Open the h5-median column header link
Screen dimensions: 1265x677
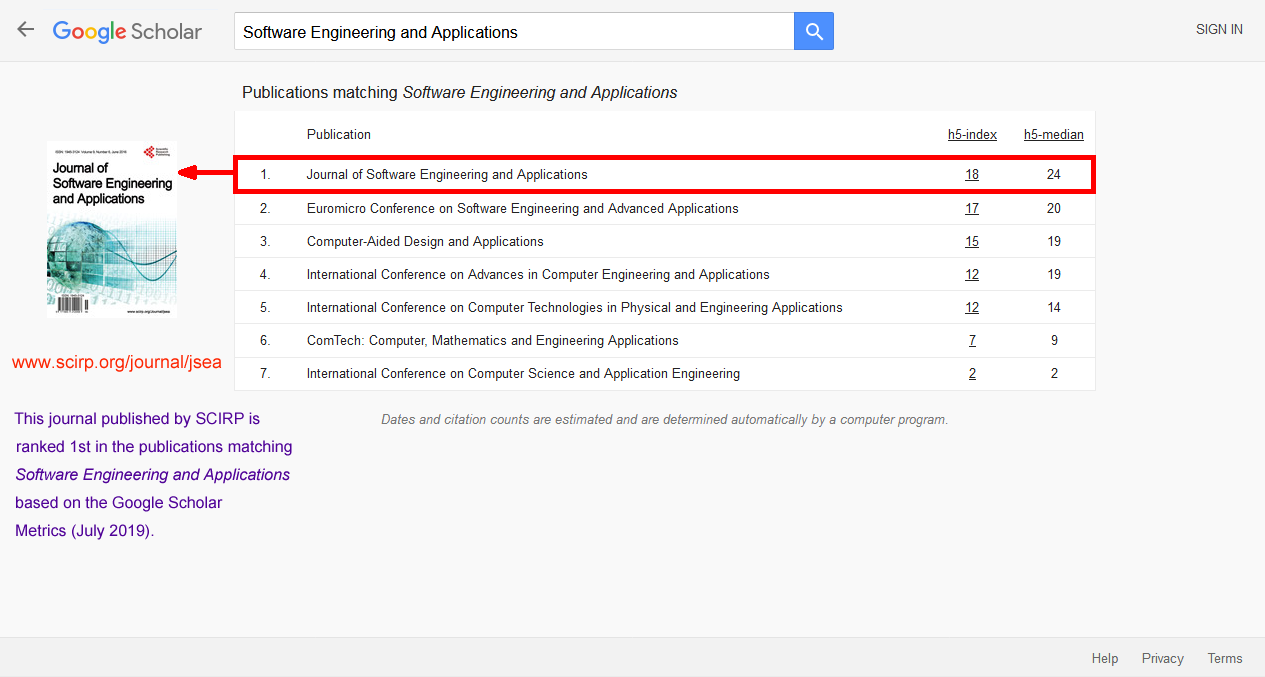tap(1053, 135)
